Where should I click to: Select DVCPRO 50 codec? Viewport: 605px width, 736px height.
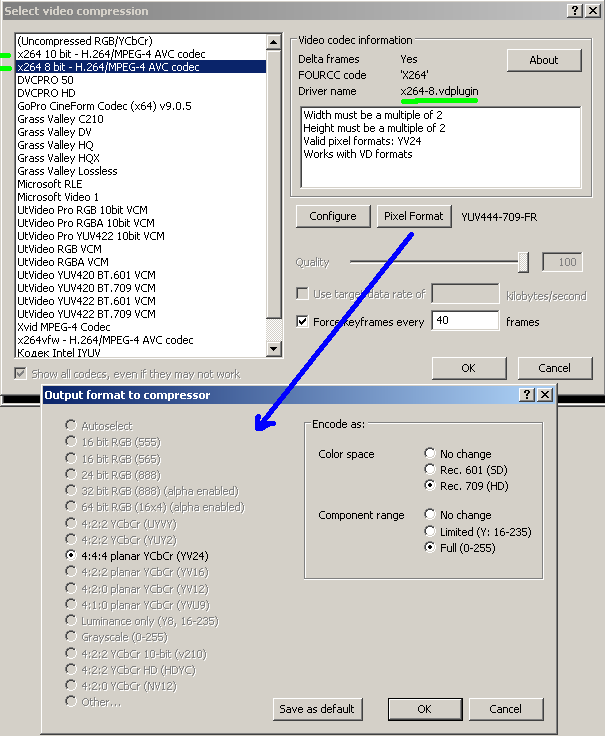click(141, 80)
